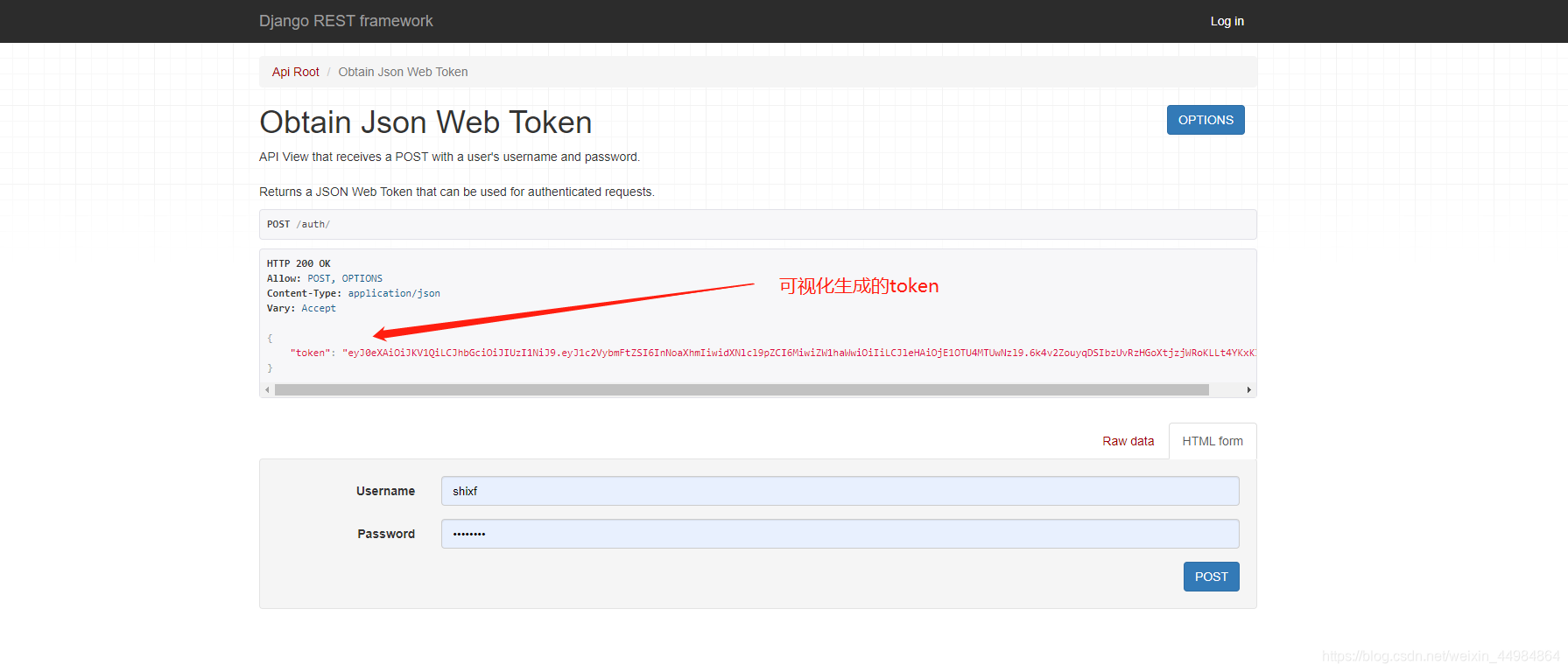Click the OPTIONS button
This screenshot has width=1568, height=672.
(x=1206, y=120)
